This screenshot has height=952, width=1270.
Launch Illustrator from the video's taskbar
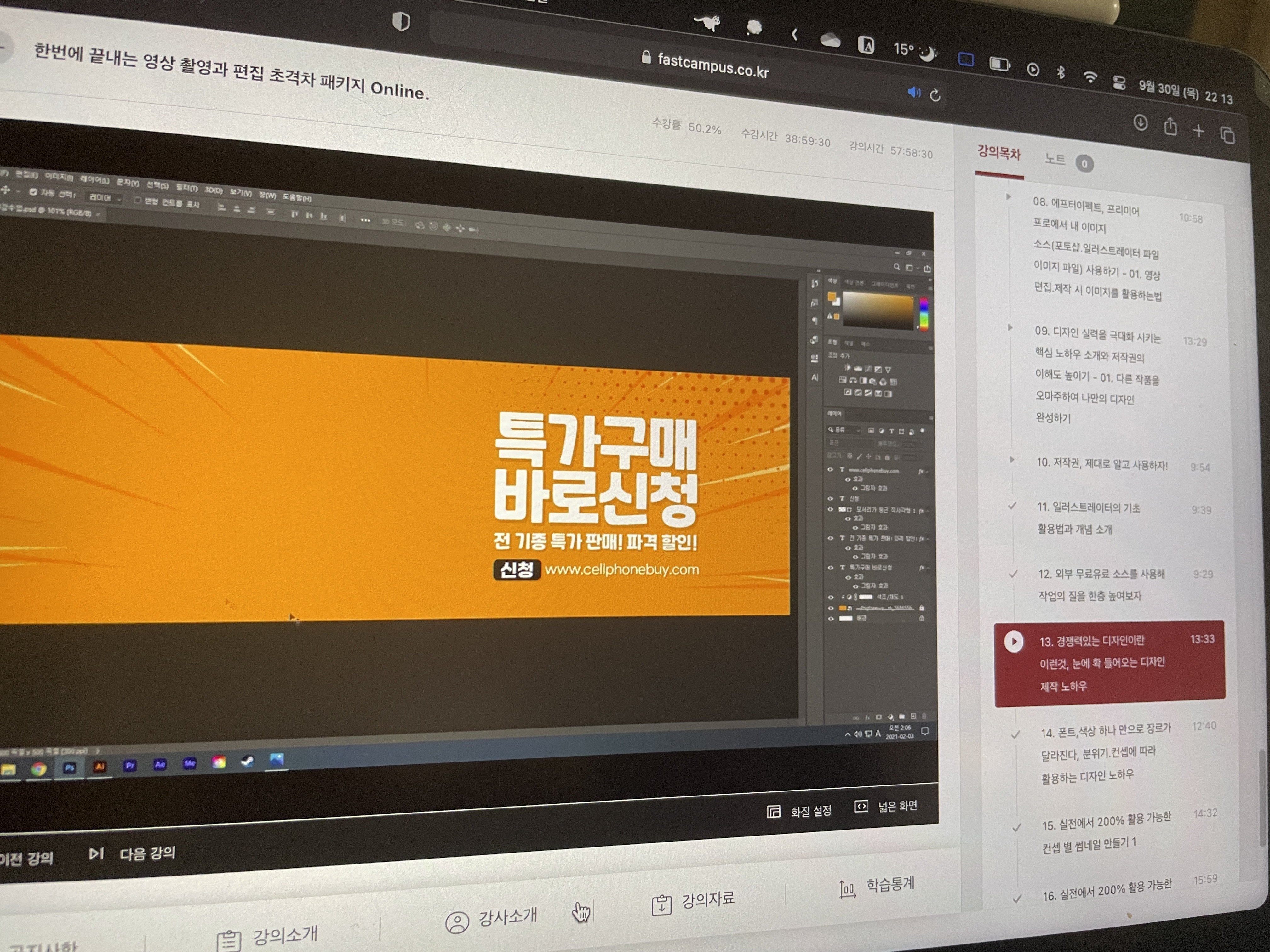(x=100, y=767)
